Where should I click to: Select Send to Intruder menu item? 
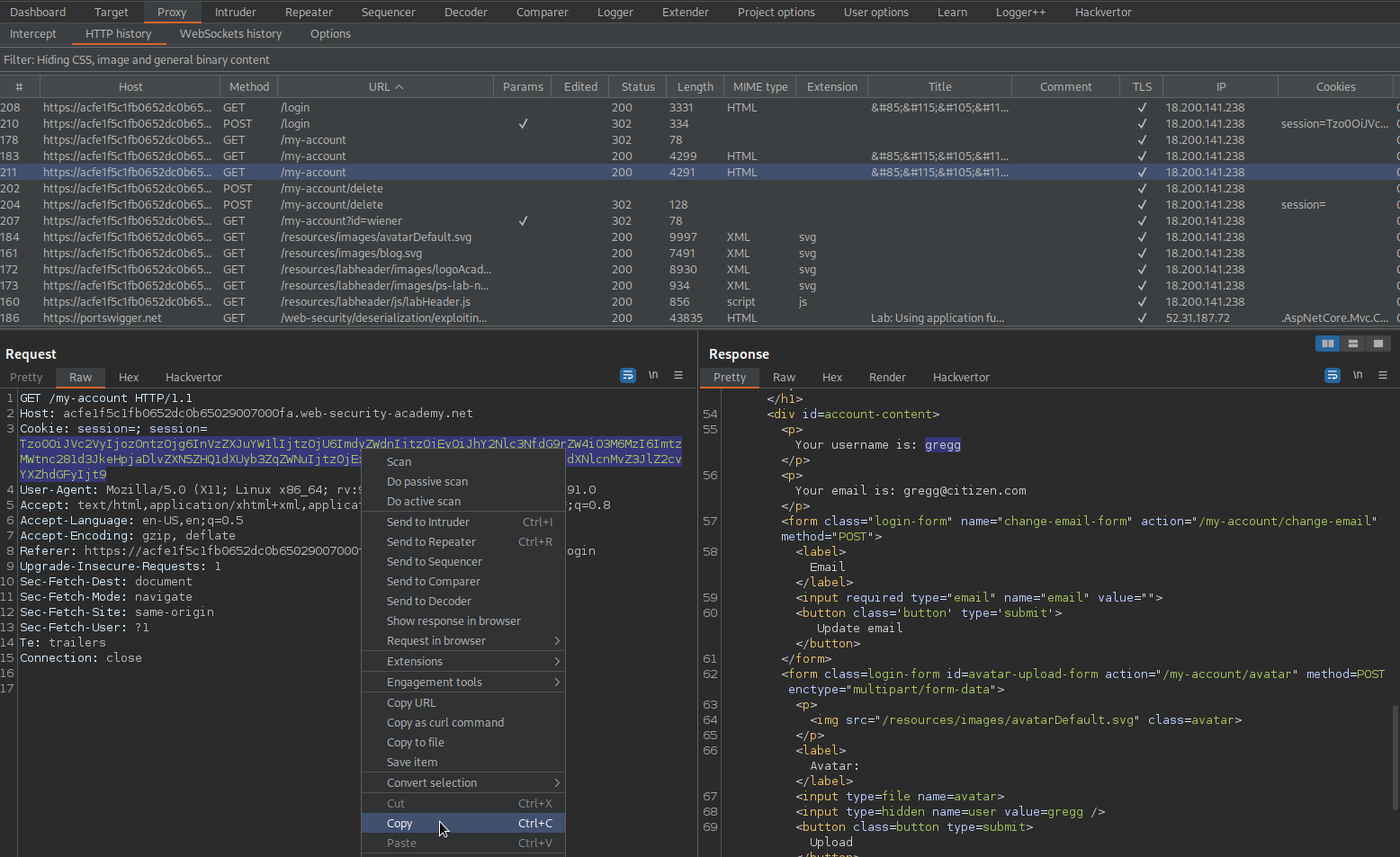(463, 522)
